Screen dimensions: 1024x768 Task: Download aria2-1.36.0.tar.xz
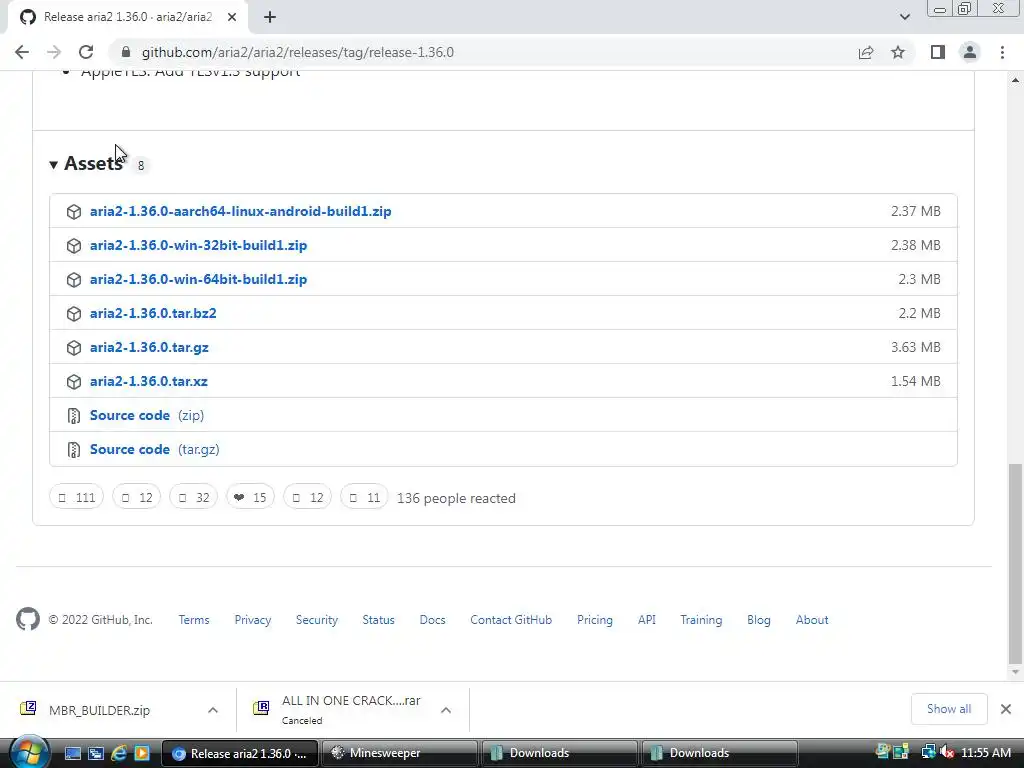click(148, 381)
